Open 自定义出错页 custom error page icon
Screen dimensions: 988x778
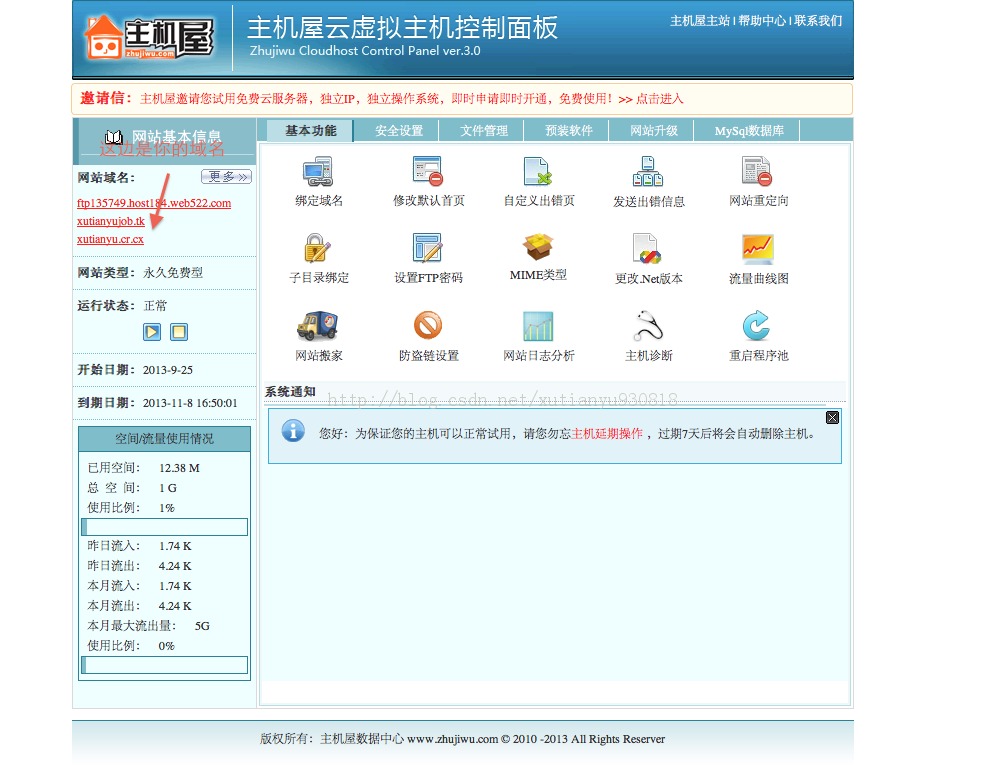pyautogui.click(x=538, y=171)
